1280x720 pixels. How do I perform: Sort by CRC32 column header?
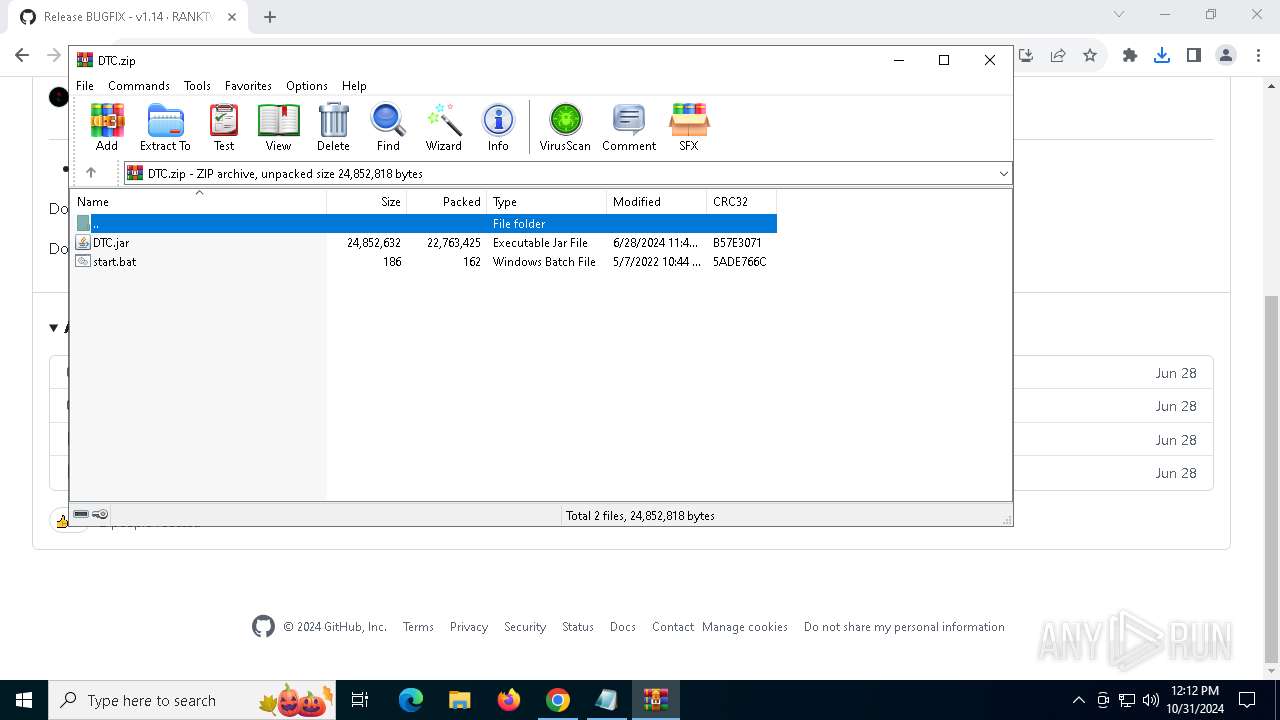pyautogui.click(x=742, y=201)
